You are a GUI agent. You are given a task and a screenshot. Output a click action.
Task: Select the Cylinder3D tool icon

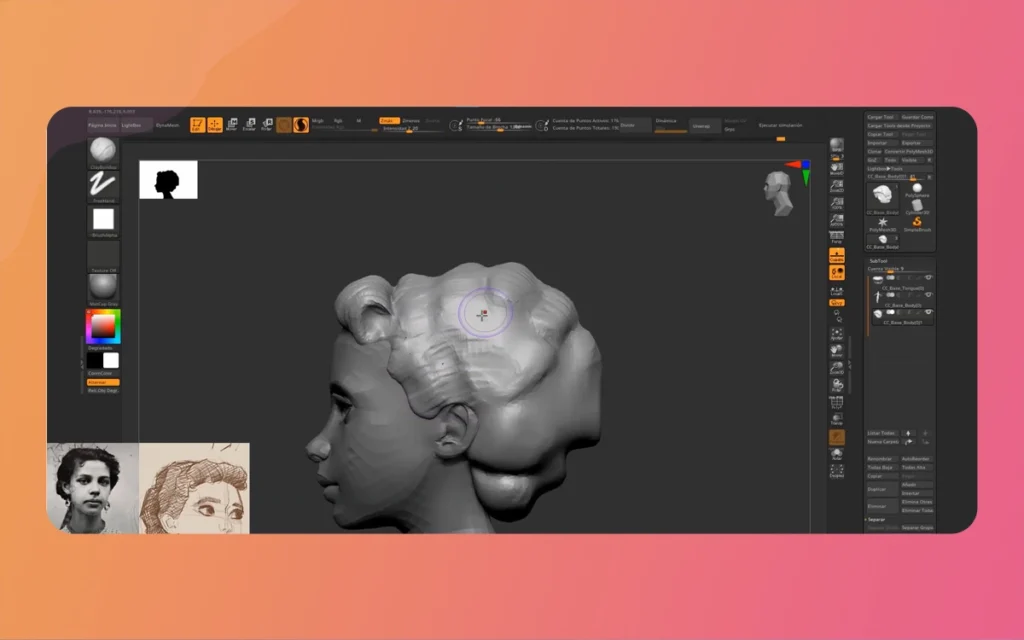click(x=916, y=205)
